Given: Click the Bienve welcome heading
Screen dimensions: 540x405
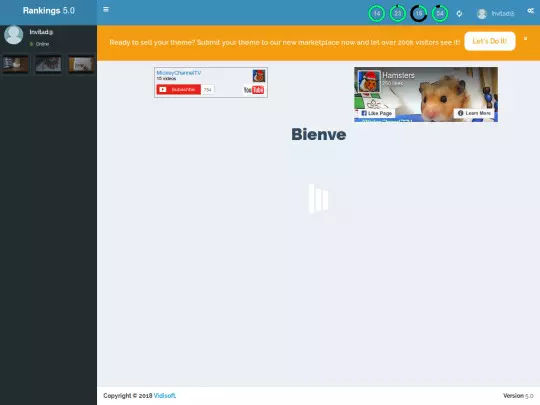Looking at the screenshot, I should tap(319, 134).
